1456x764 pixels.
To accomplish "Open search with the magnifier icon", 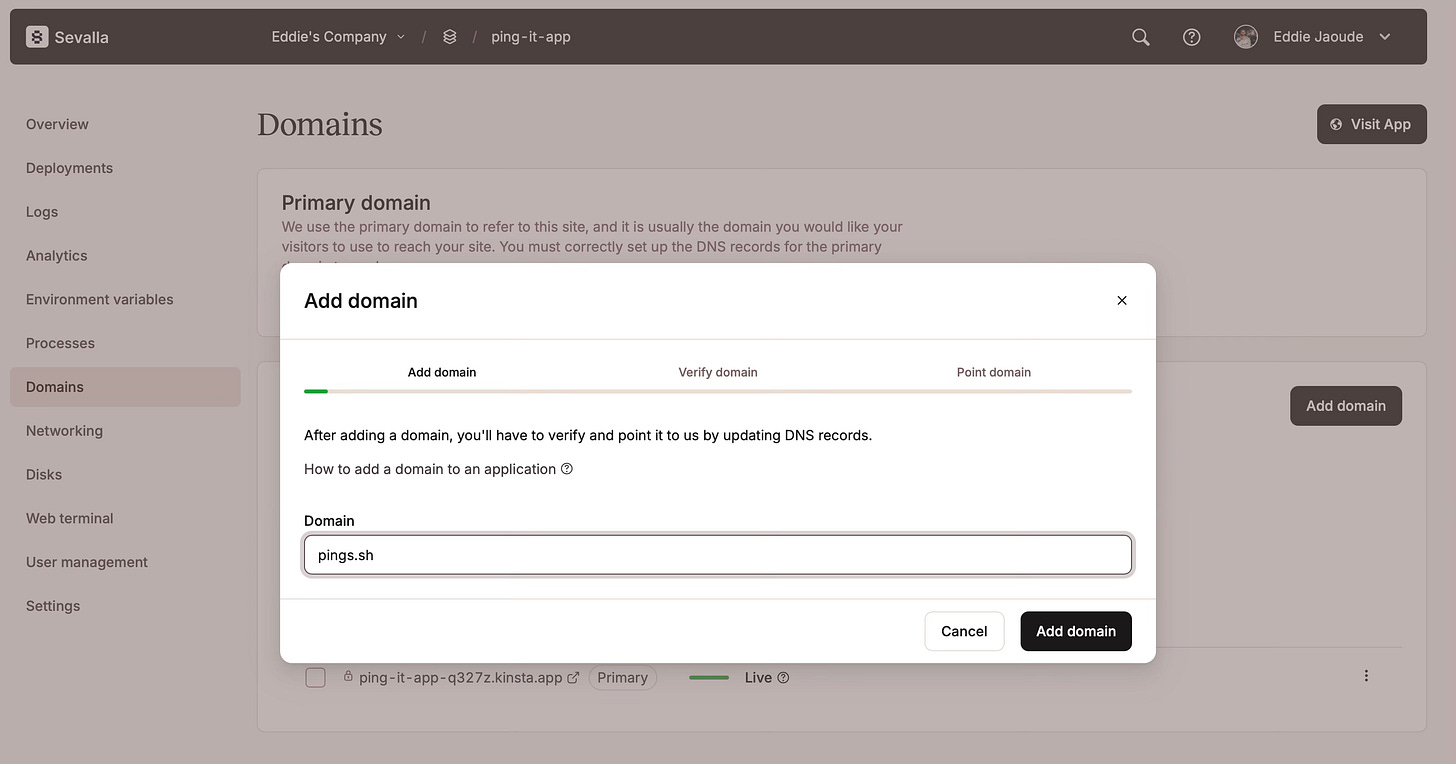I will coord(1141,37).
